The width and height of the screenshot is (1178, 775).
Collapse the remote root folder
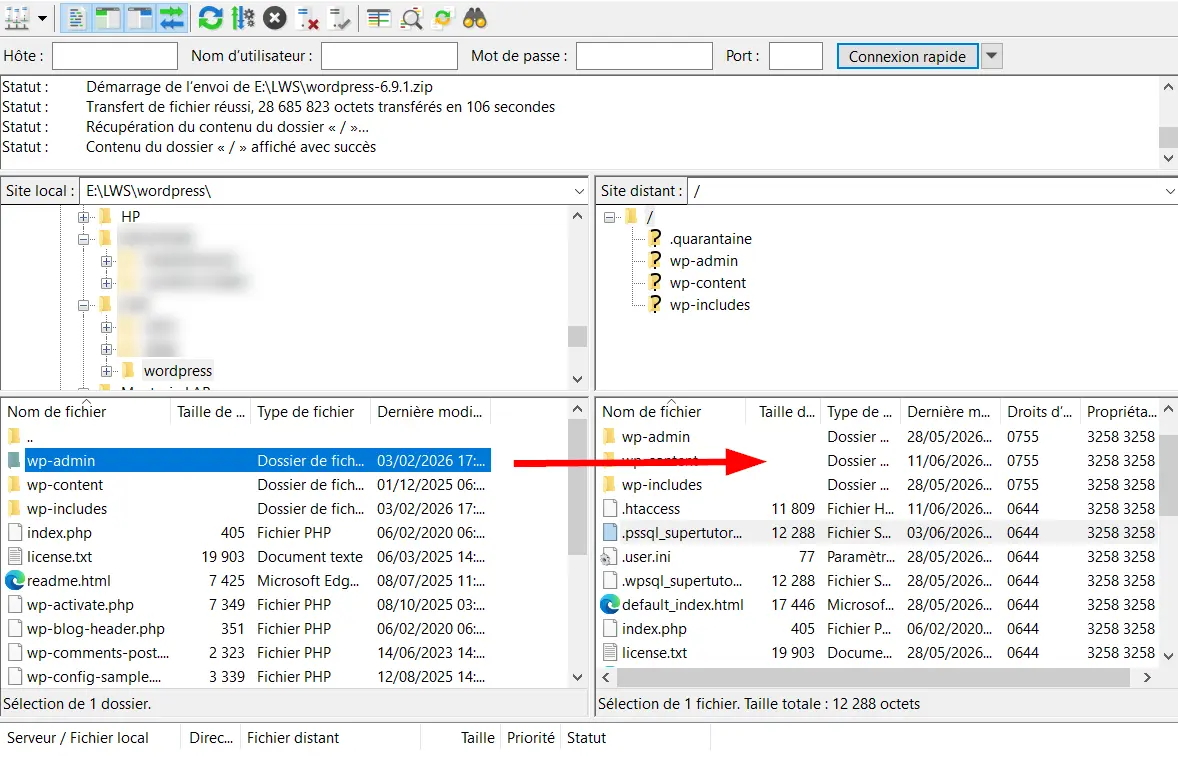coord(610,217)
